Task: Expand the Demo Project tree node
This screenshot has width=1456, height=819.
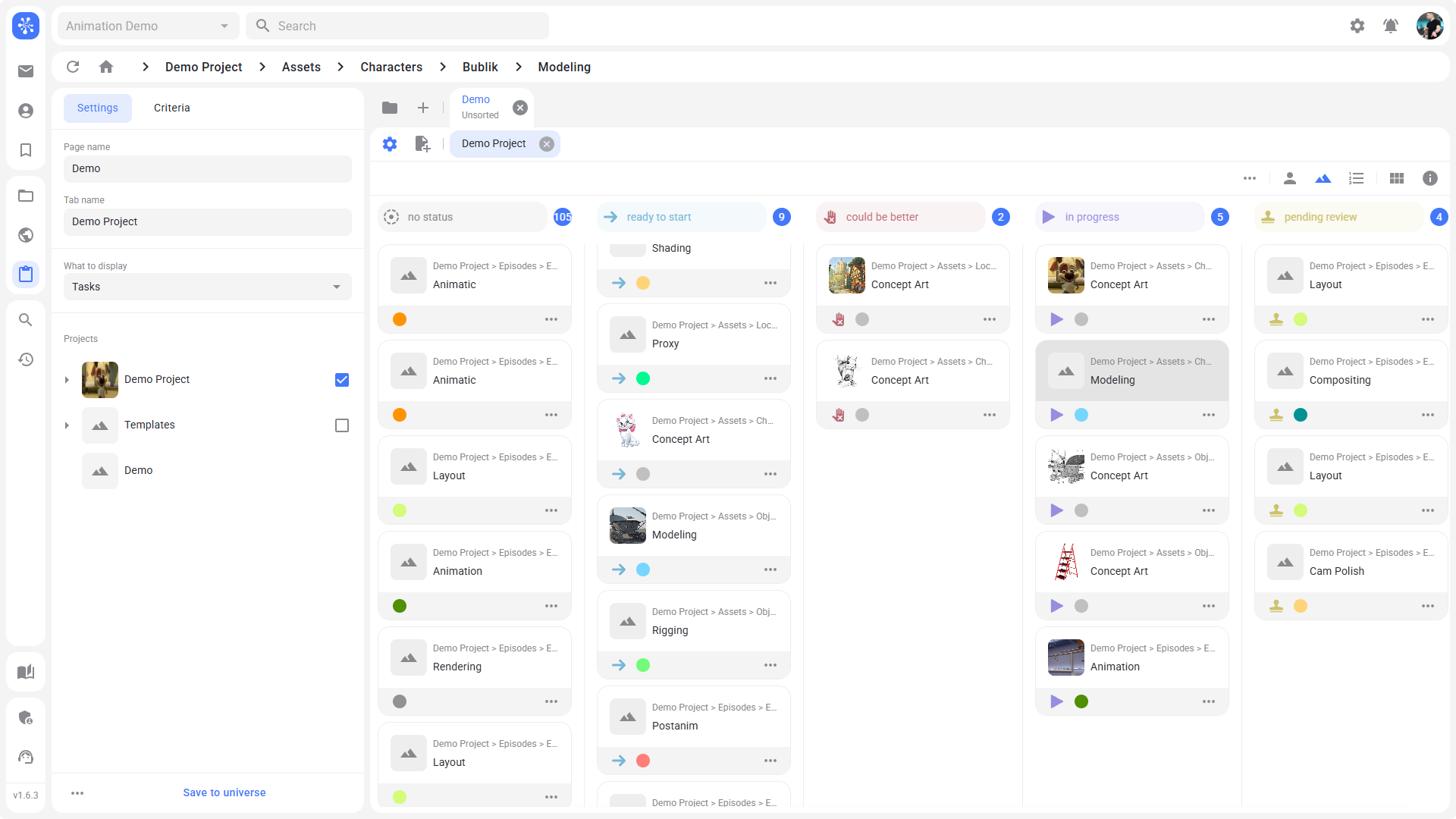Action: click(67, 380)
